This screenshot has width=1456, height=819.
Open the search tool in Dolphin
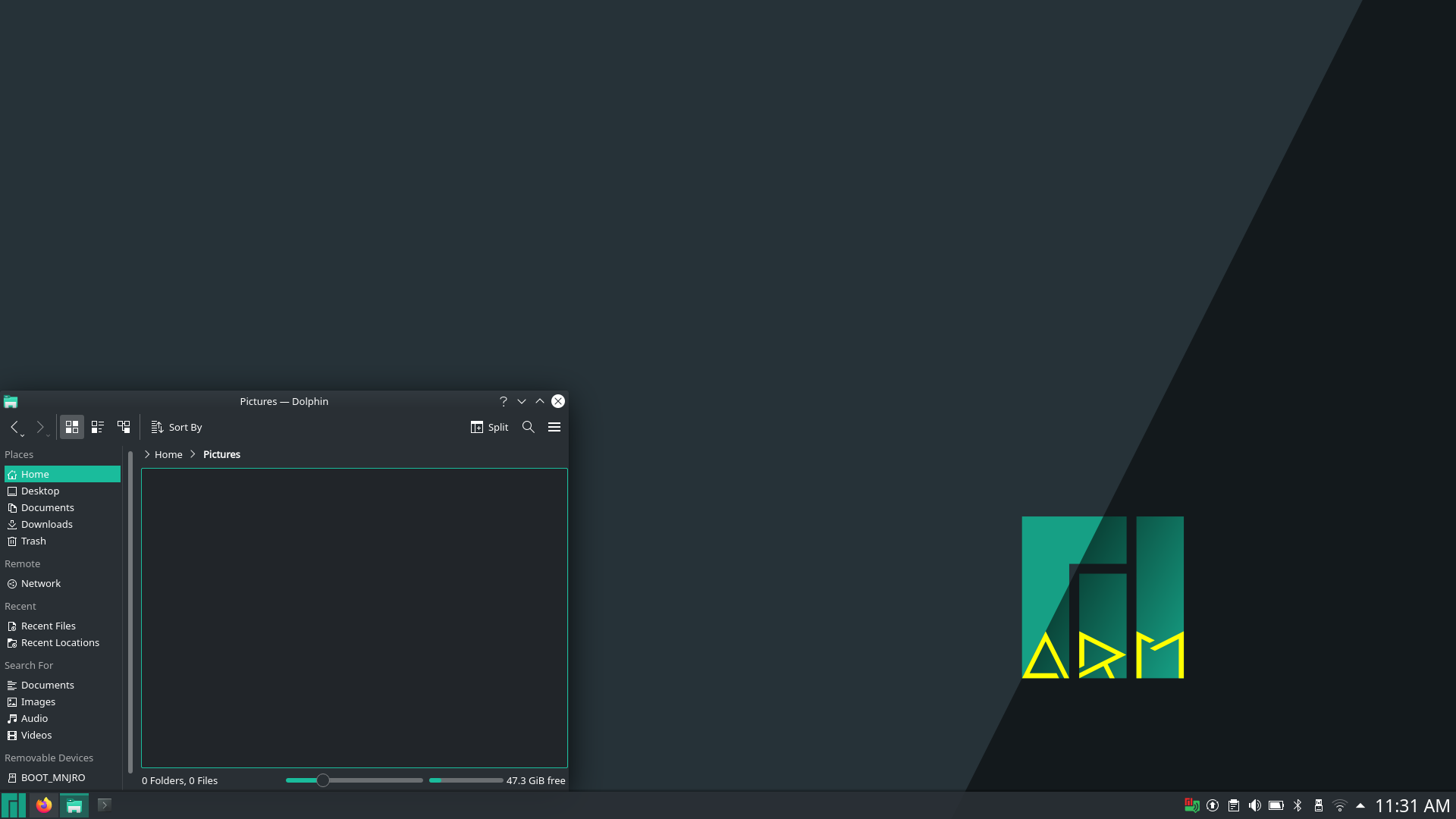coord(529,427)
